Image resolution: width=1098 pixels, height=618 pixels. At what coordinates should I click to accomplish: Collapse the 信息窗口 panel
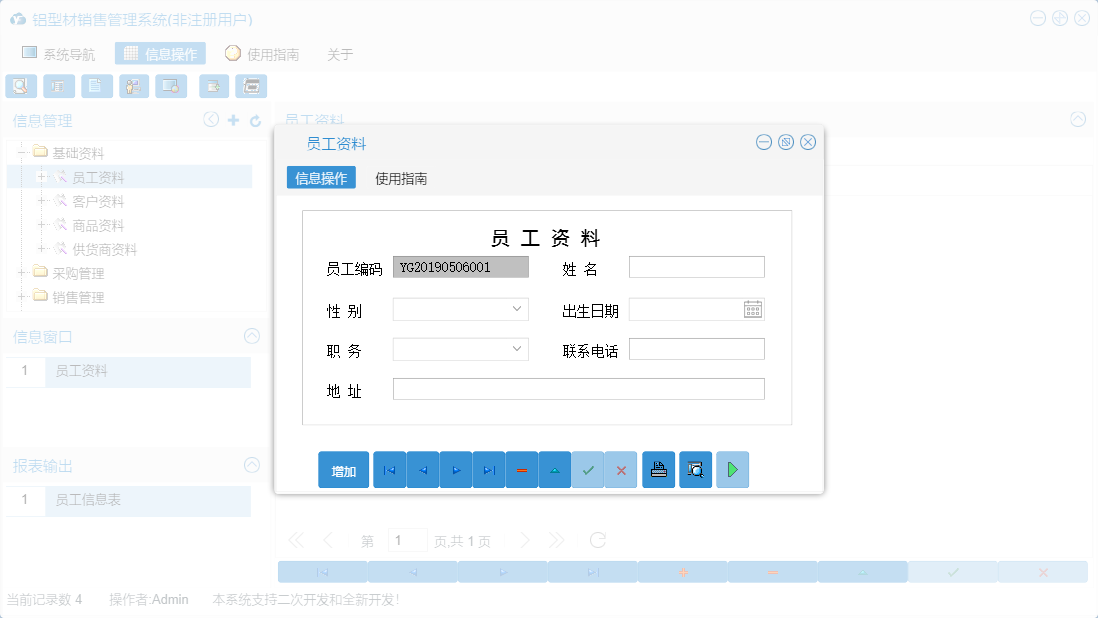(x=251, y=336)
